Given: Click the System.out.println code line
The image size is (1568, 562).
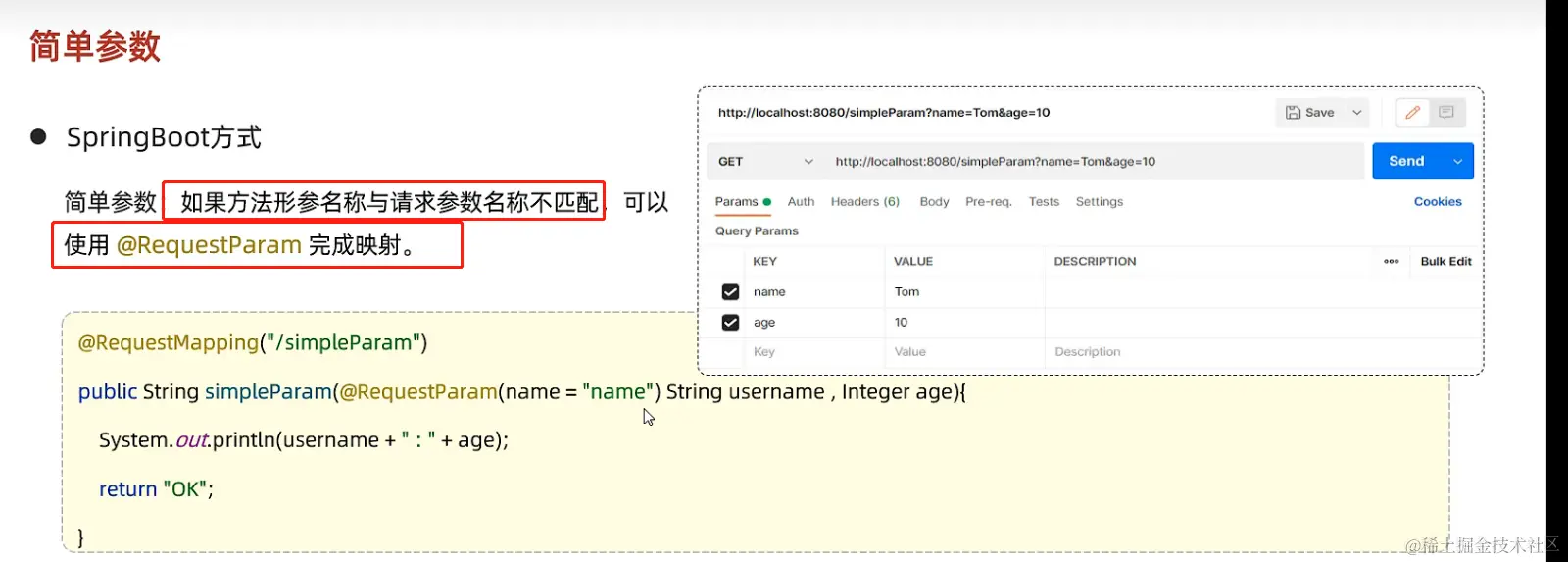Looking at the screenshot, I should coord(304,440).
